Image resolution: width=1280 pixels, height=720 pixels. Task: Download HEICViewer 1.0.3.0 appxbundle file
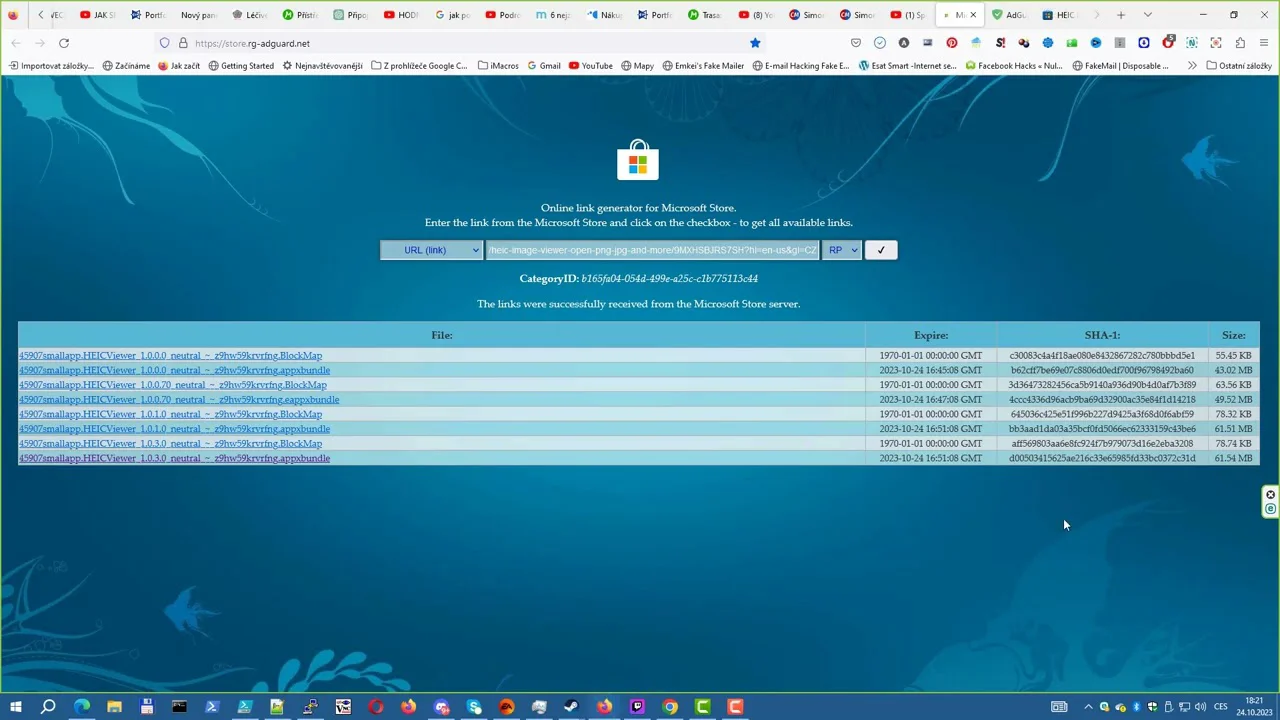(x=174, y=458)
